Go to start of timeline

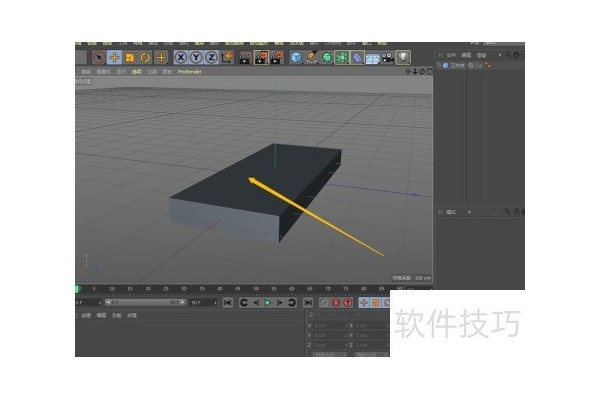click(x=228, y=303)
